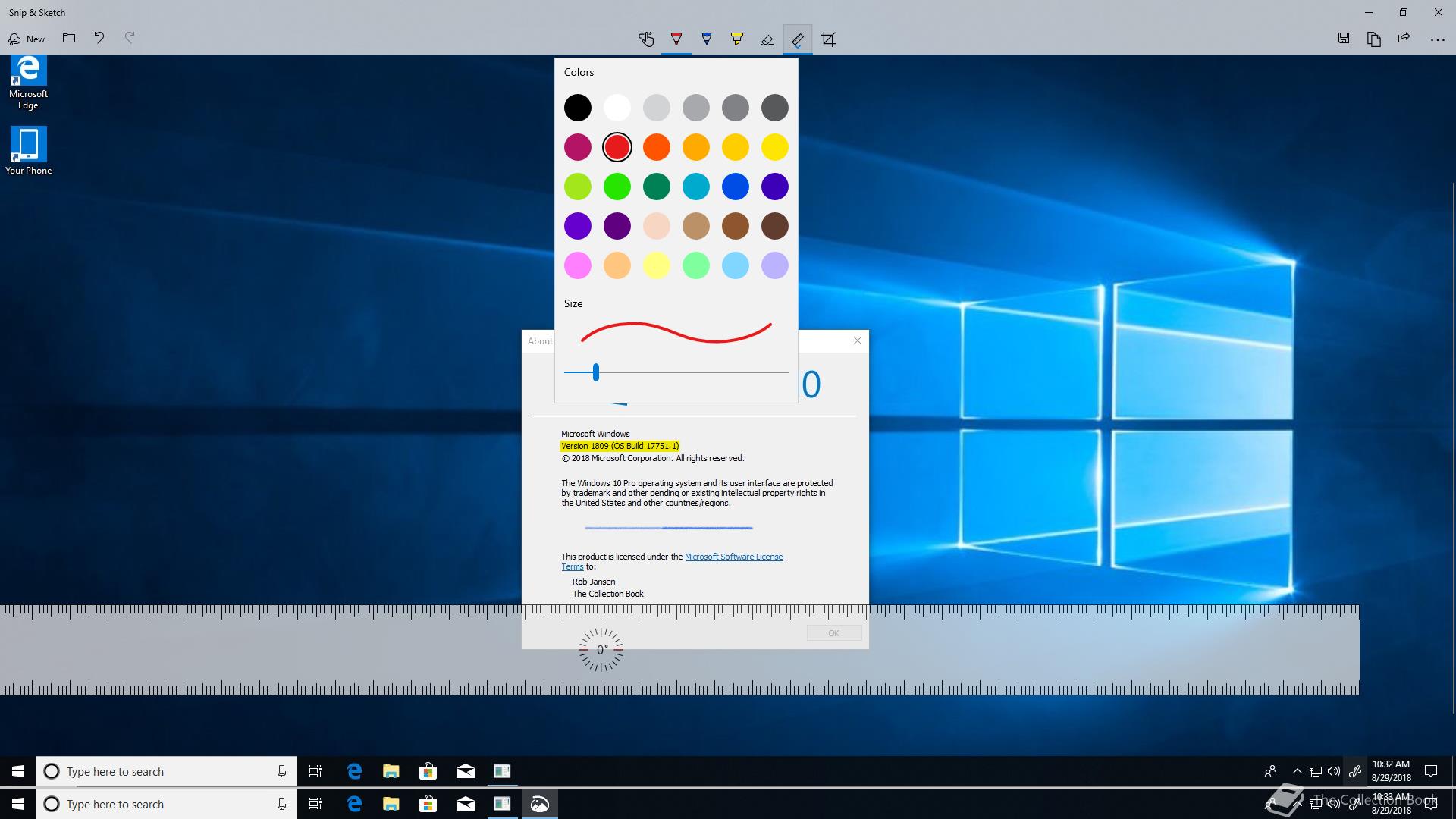The image size is (1456, 819).
Task: Pick the pastel pink swatch
Action: pyautogui.click(x=578, y=265)
